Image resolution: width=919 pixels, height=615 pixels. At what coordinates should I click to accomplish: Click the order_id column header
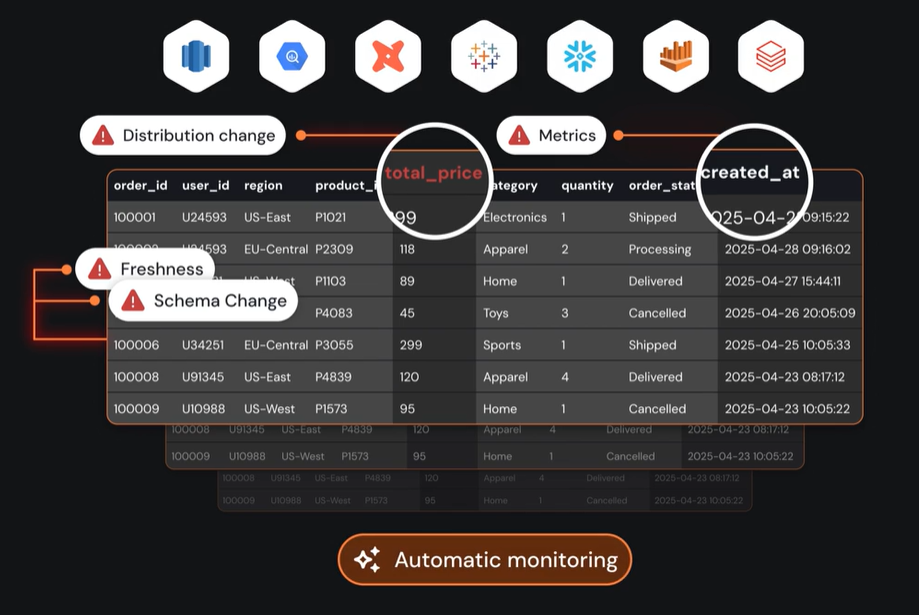(x=141, y=186)
